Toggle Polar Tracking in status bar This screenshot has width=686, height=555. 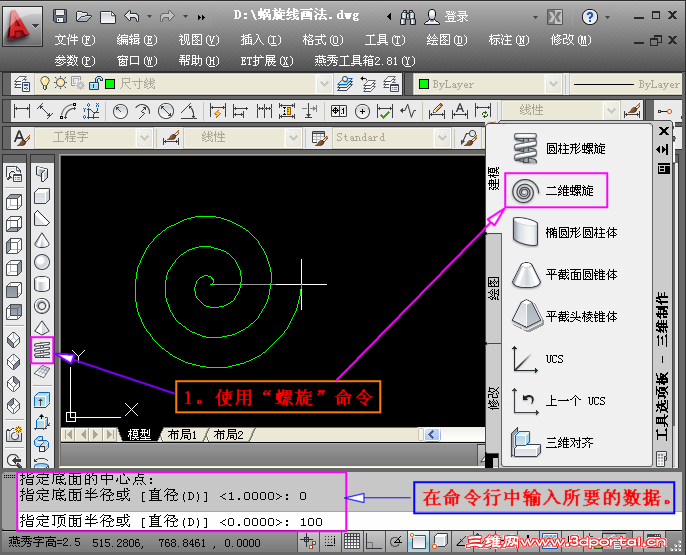coord(396,542)
